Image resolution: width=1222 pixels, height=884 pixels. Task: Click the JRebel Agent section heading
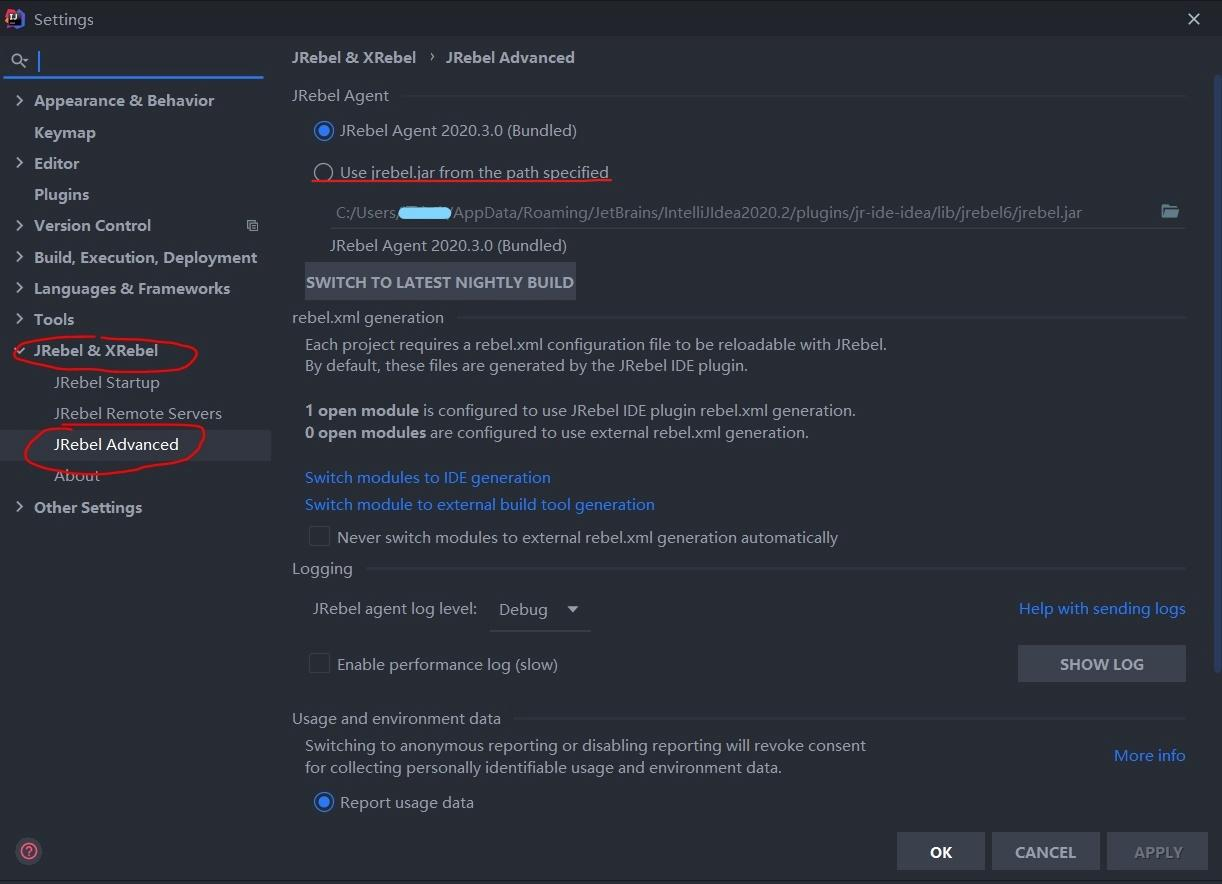coord(340,96)
